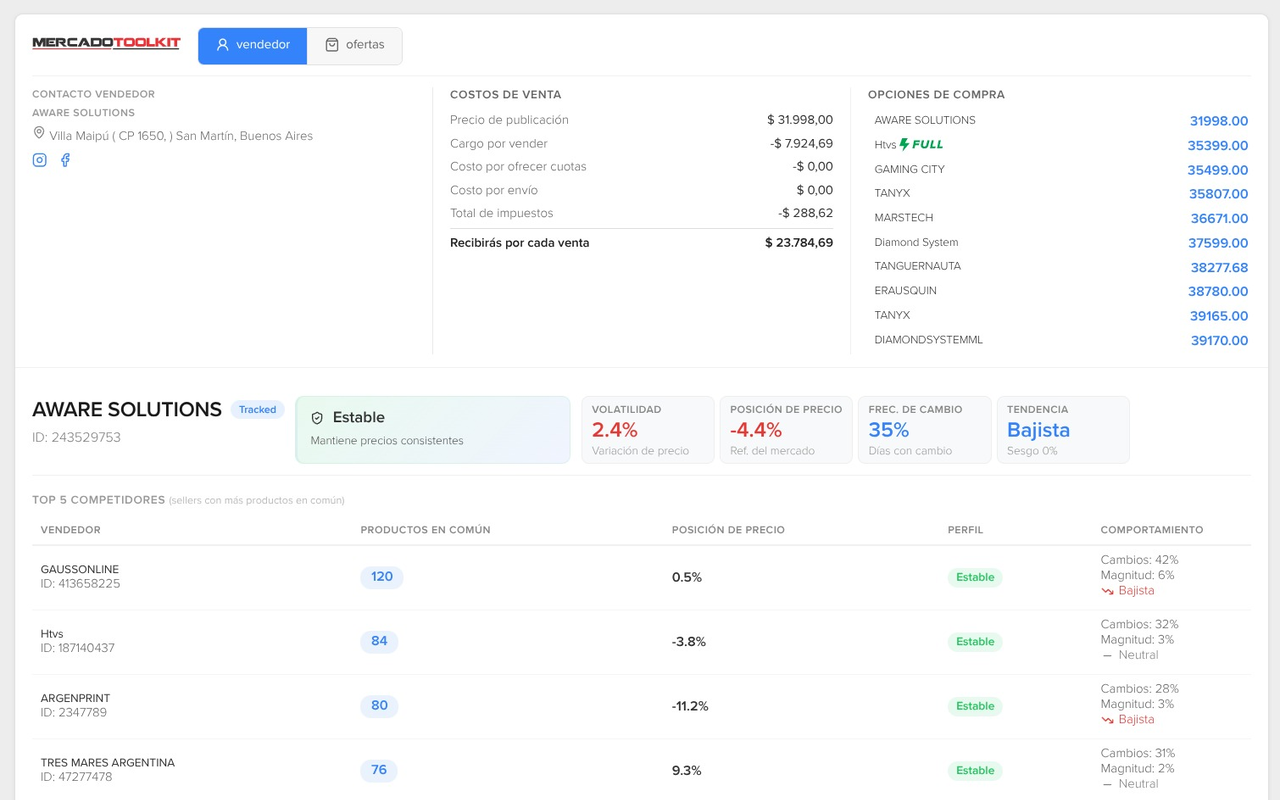
Task: Open Htvs price 35399.00 link
Action: tap(1217, 145)
